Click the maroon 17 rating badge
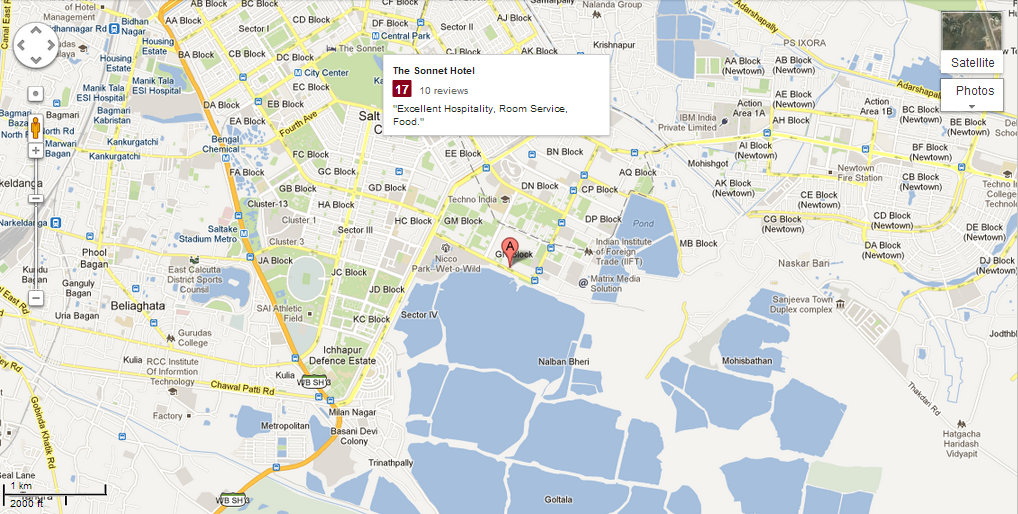1018x514 pixels. (402, 90)
